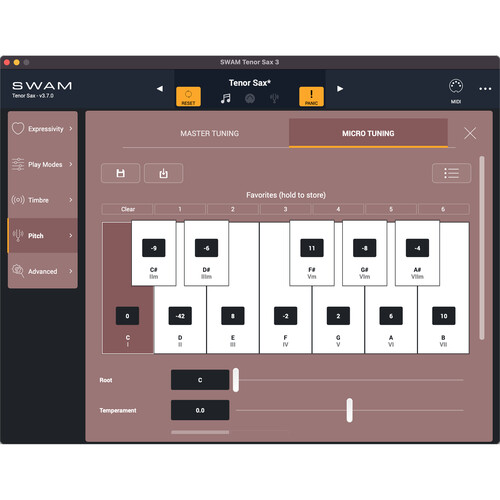Click the orange RESET button

(188, 97)
